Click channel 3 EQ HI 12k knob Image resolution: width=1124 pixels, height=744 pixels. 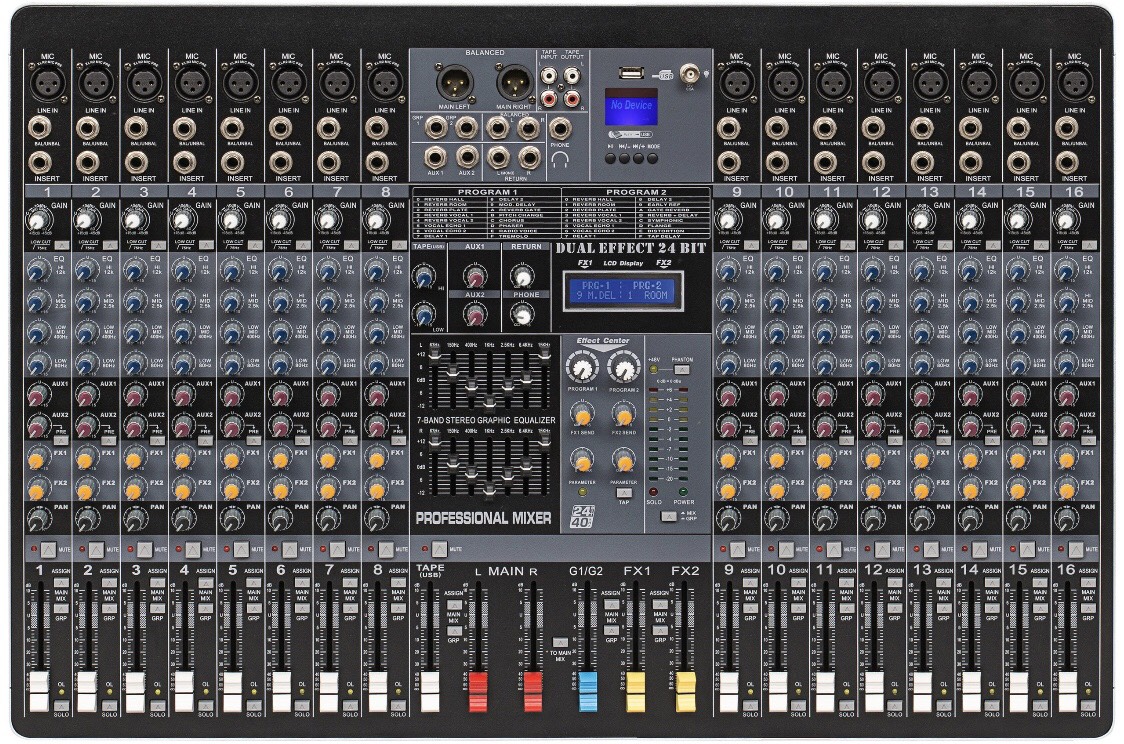[135, 271]
